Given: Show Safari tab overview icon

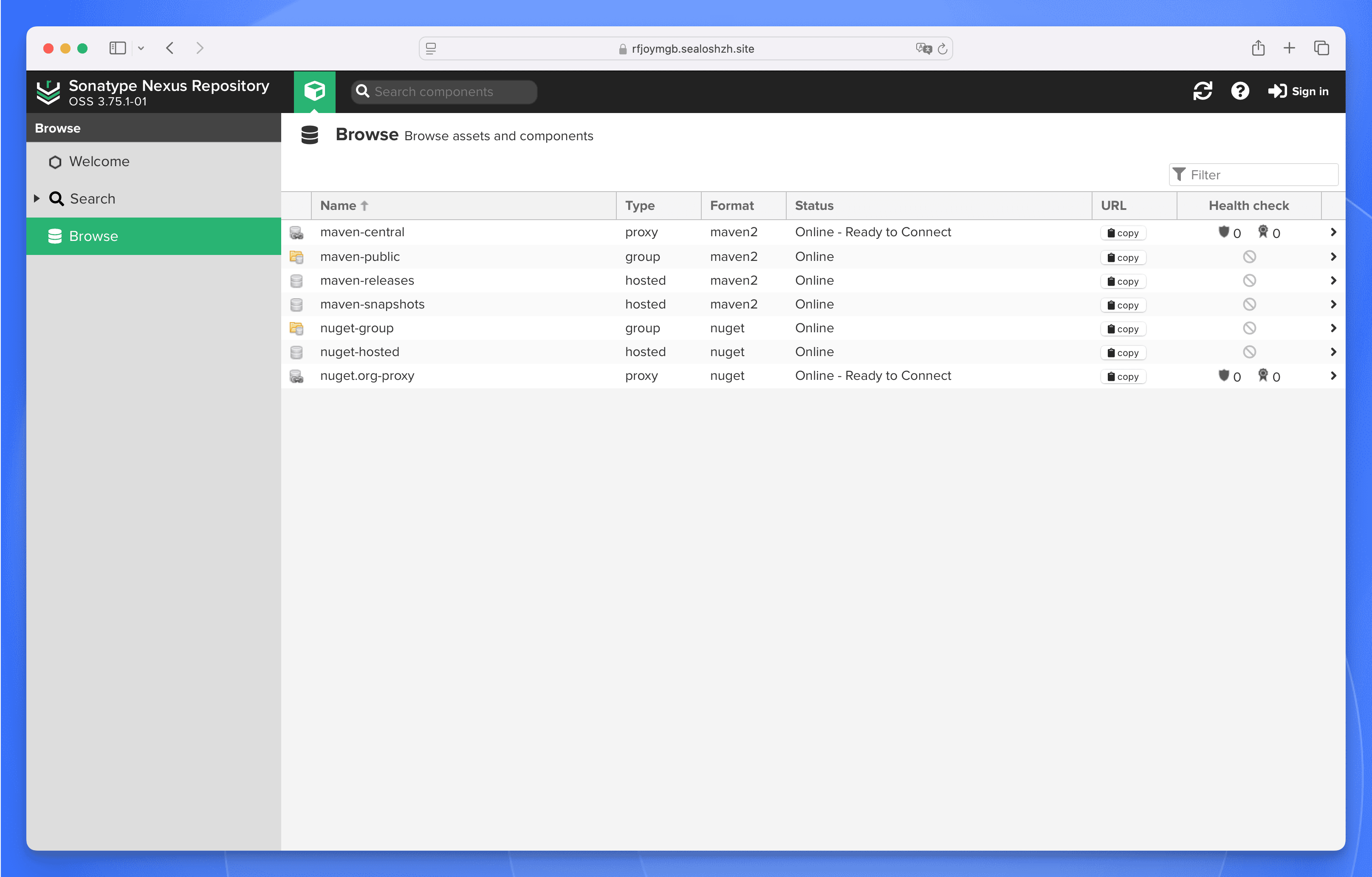Looking at the screenshot, I should pos(1322,48).
